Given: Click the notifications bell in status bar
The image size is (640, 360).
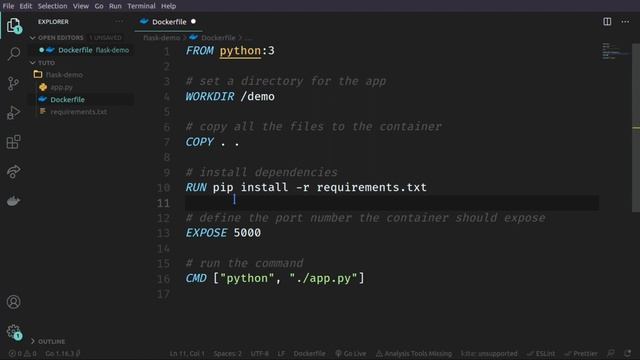Looking at the screenshot, I should tap(628, 353).
